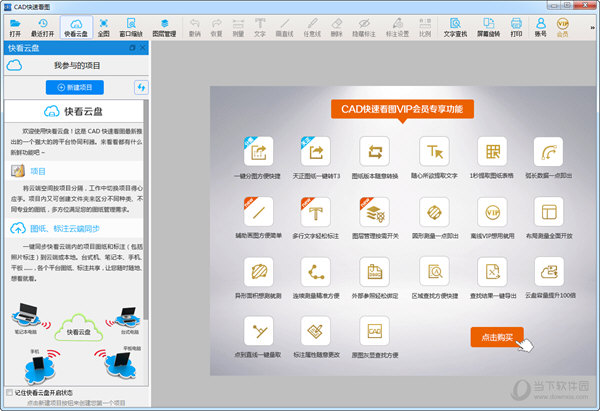
Task: Click the 云盘容量提升100倍 cloud icon
Action: click(549, 272)
